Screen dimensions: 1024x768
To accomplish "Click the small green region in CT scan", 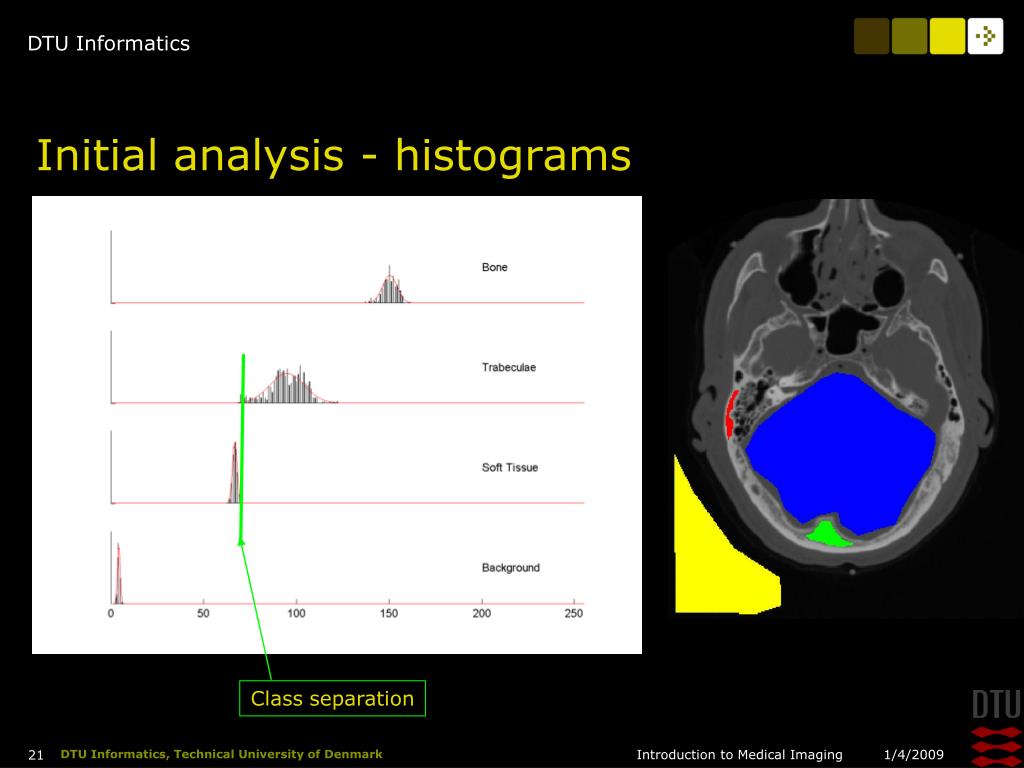I will click(827, 534).
